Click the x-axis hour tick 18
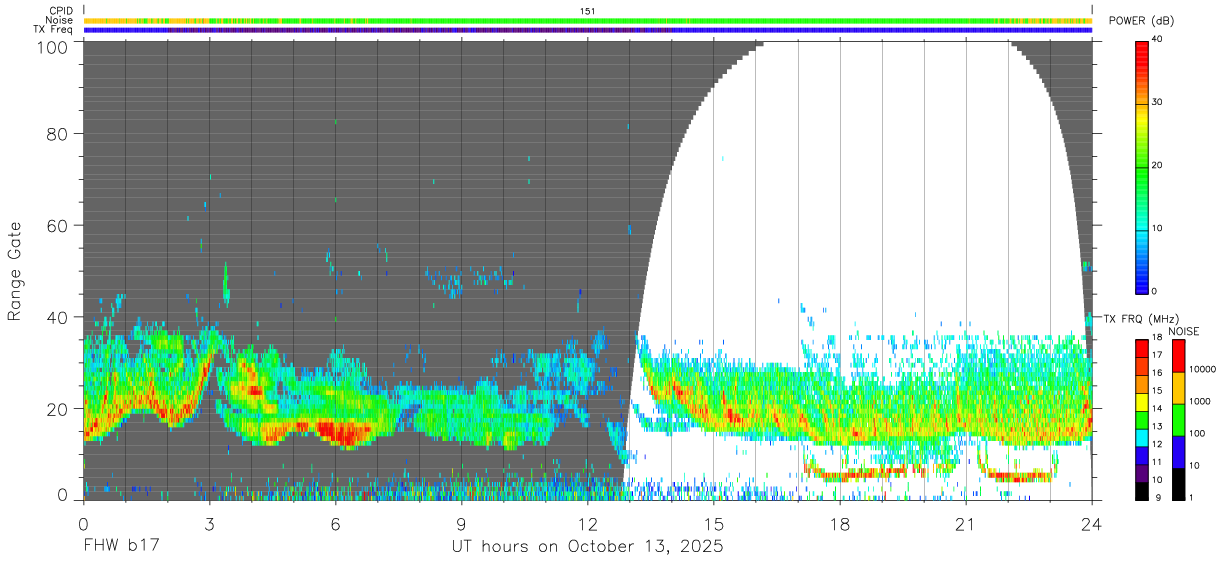Screen dimensions: 1228x567 click(839, 525)
